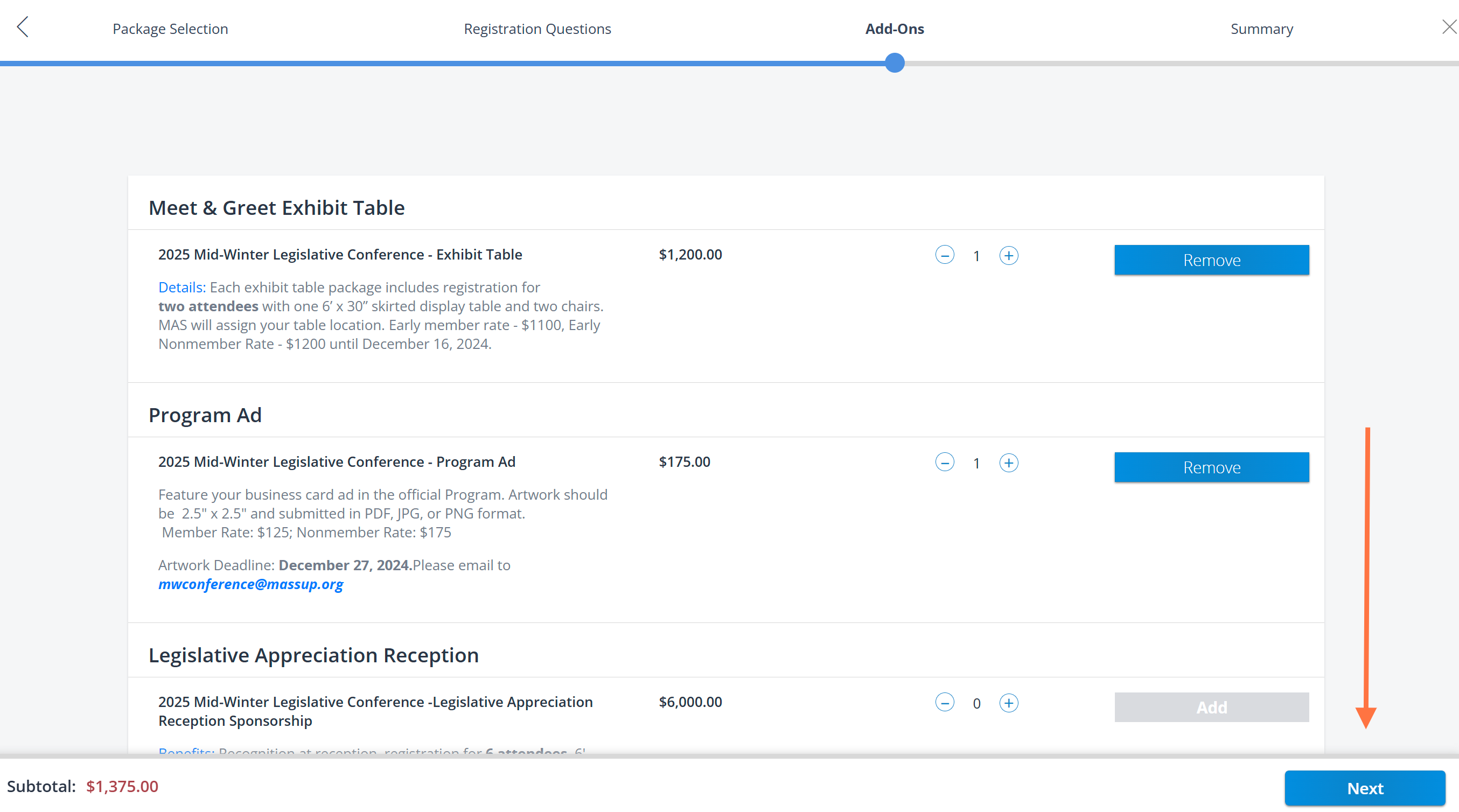The image size is (1459, 812).
Task: Select the Add-Ons step
Action: point(895,29)
